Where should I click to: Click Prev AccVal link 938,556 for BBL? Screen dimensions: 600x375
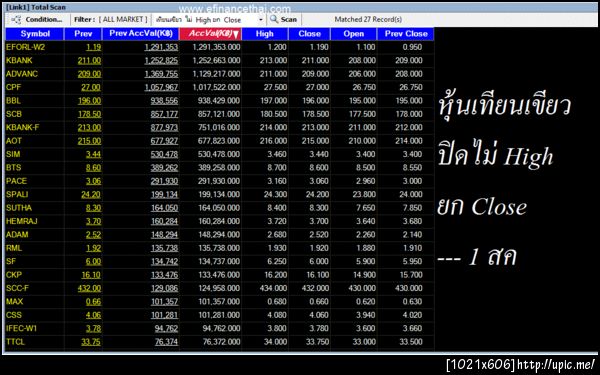[164, 101]
